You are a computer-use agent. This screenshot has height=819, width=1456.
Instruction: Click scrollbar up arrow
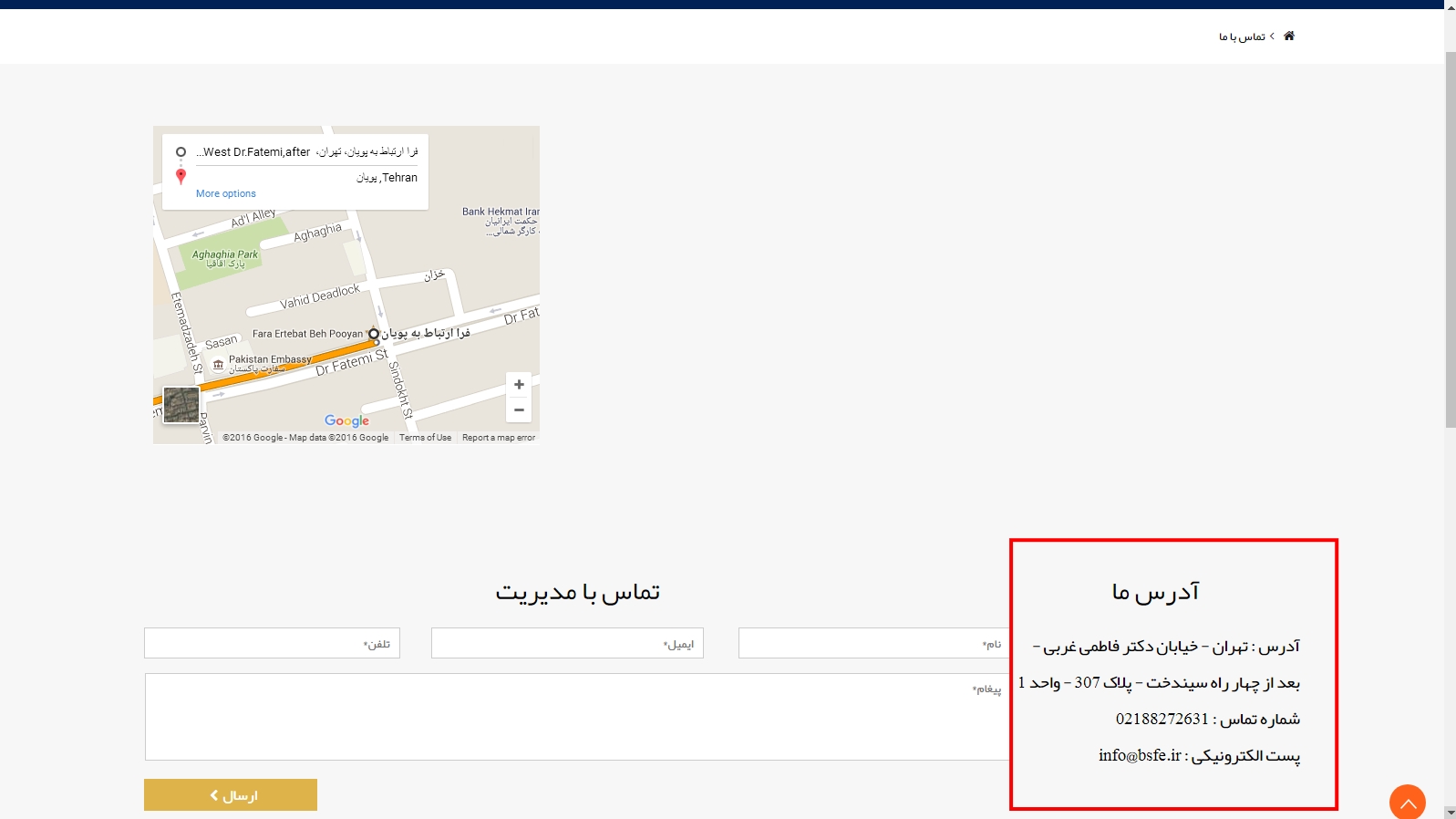[x=1451, y=5]
